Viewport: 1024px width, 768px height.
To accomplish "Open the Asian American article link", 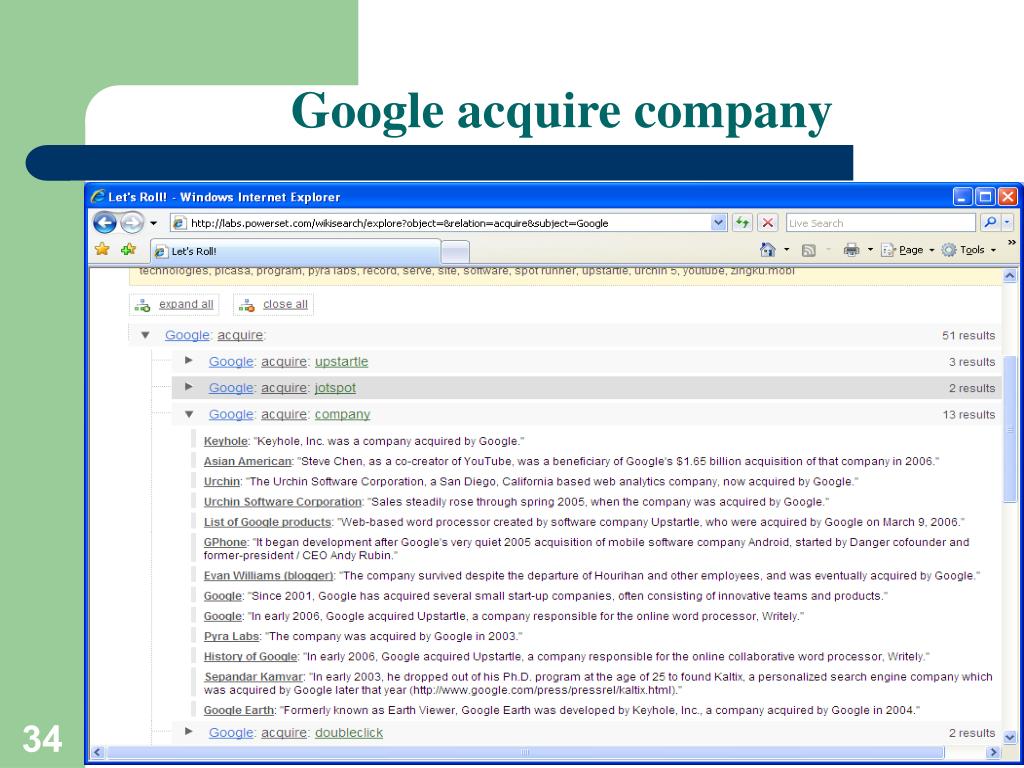I will pyautogui.click(x=247, y=462).
